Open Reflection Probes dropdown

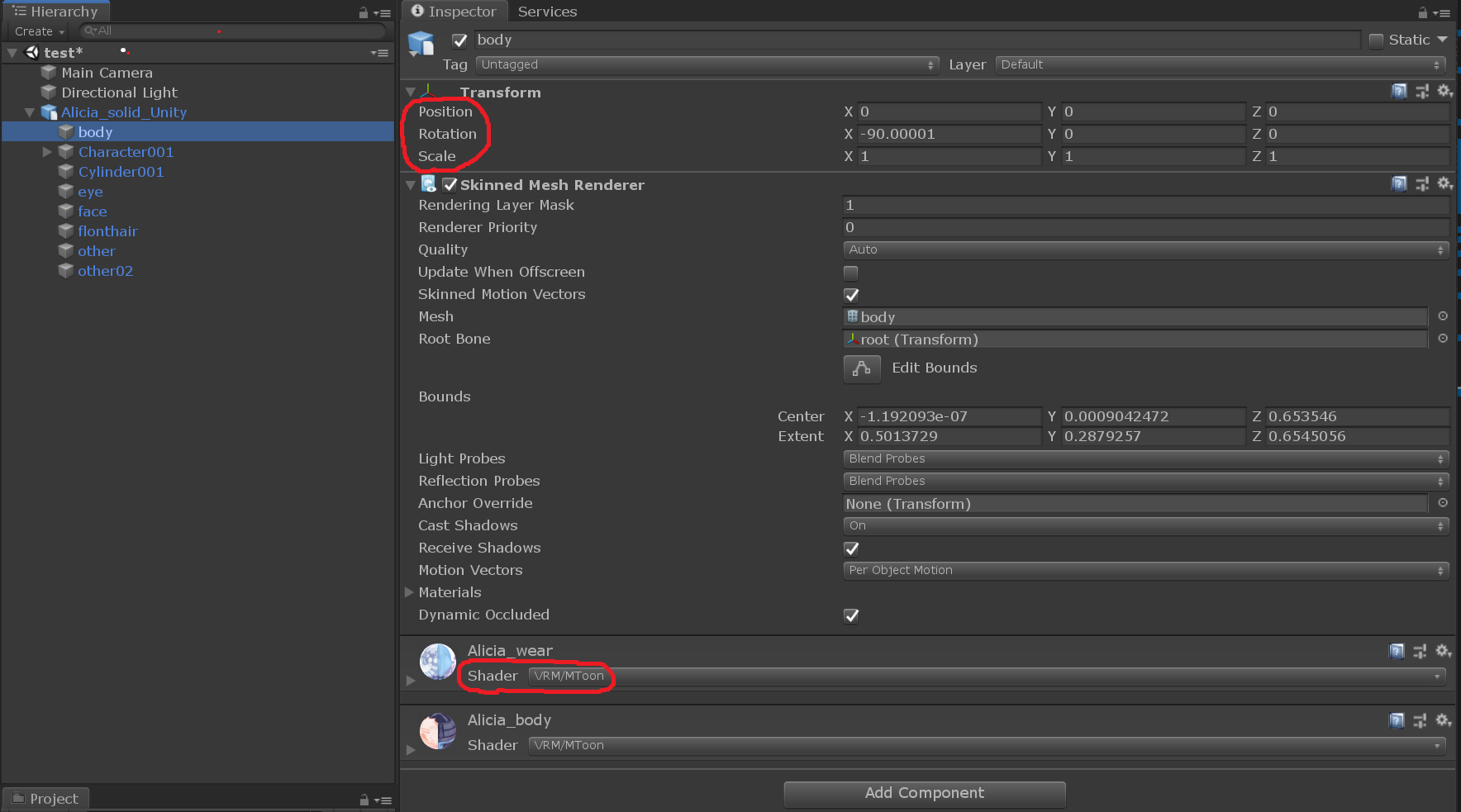coord(1145,481)
